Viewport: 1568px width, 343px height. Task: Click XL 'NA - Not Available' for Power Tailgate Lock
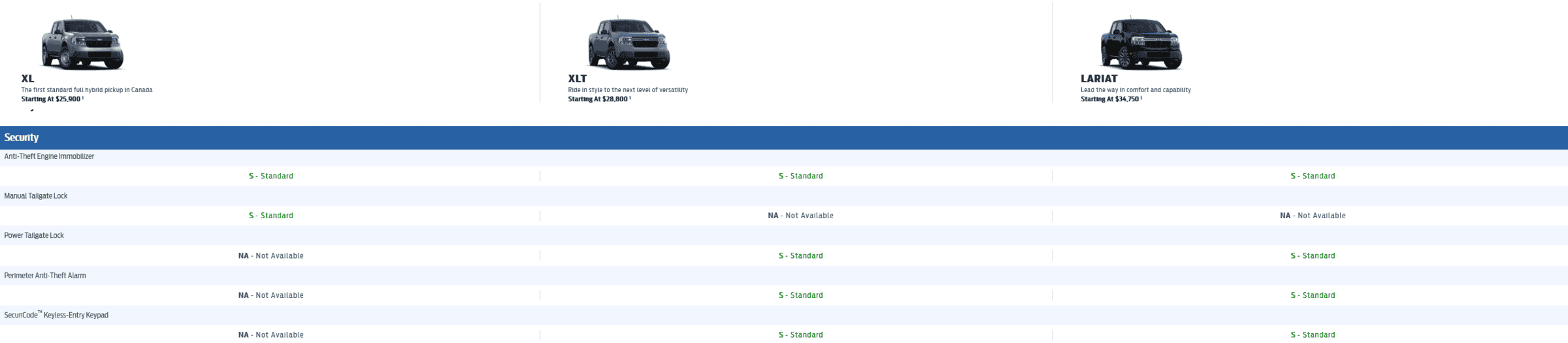point(271,256)
